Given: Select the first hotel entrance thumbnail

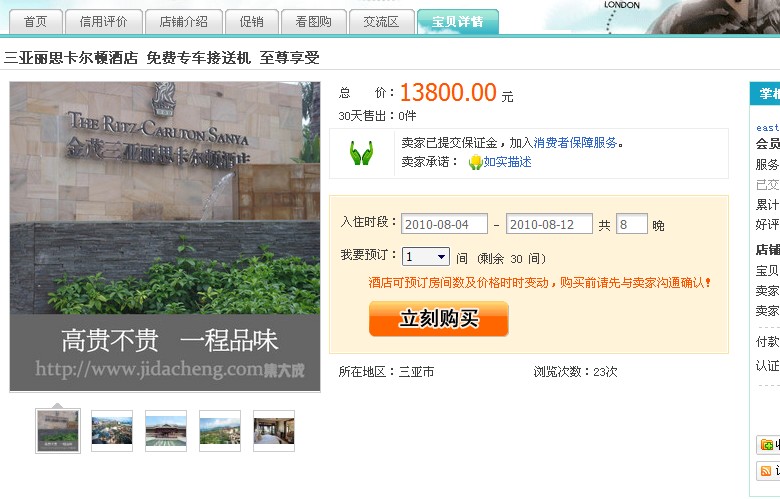Looking at the screenshot, I should click(x=58, y=430).
